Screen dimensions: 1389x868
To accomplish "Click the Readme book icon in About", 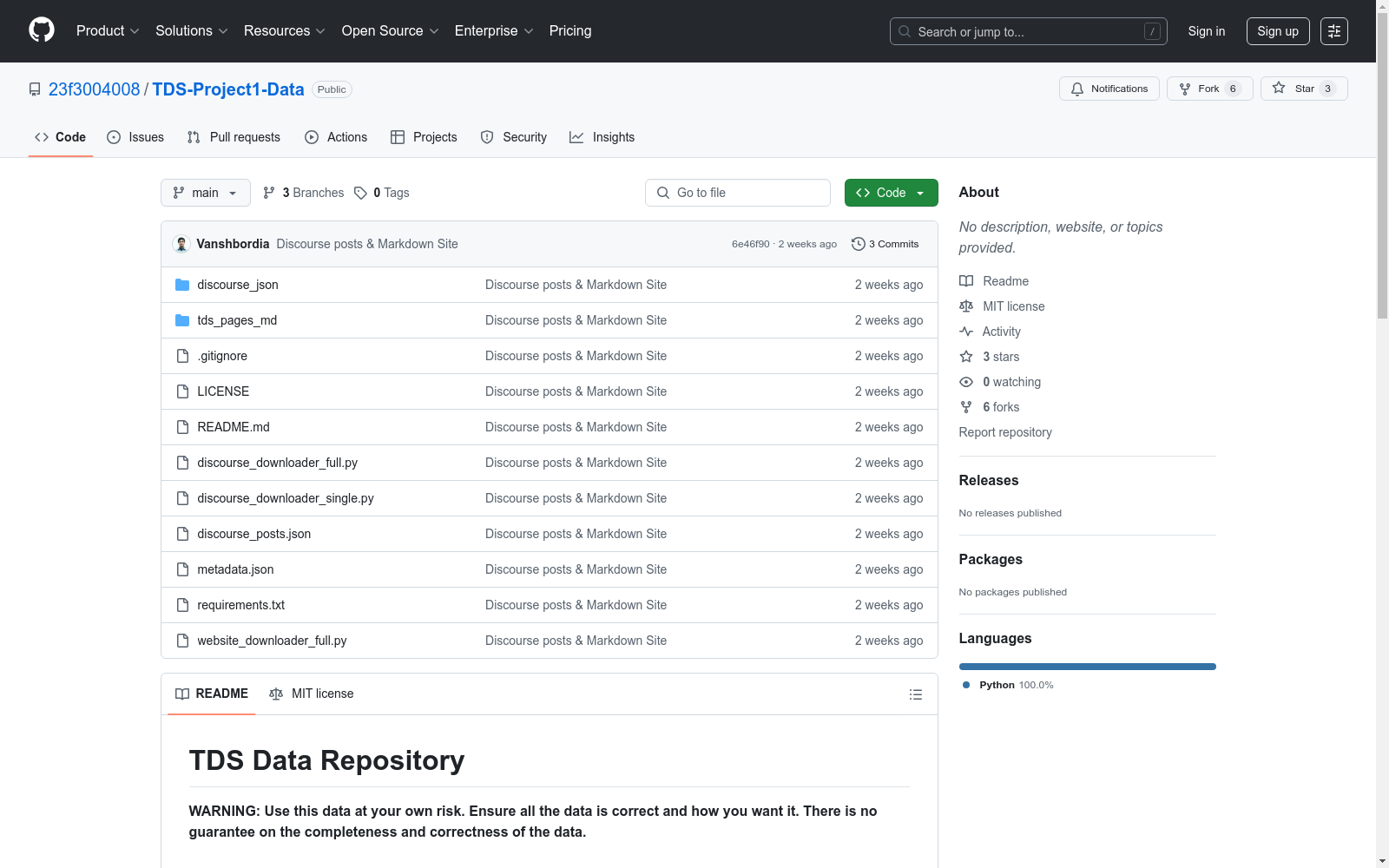I will coord(966,281).
